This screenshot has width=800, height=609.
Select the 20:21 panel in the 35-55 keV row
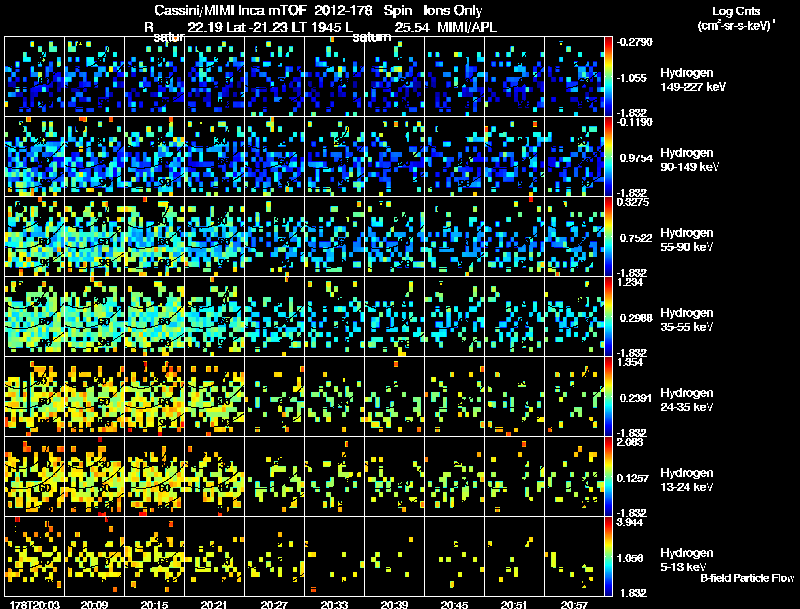tap(215, 317)
